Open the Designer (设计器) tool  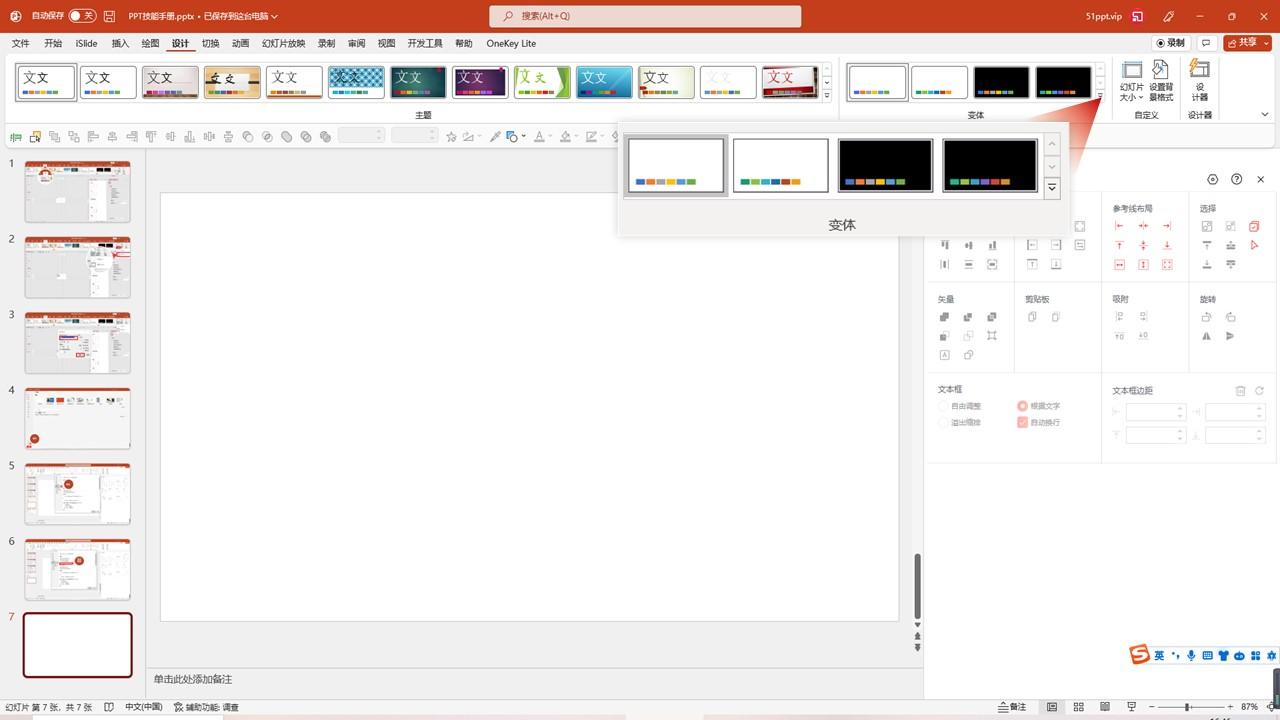[1199, 80]
